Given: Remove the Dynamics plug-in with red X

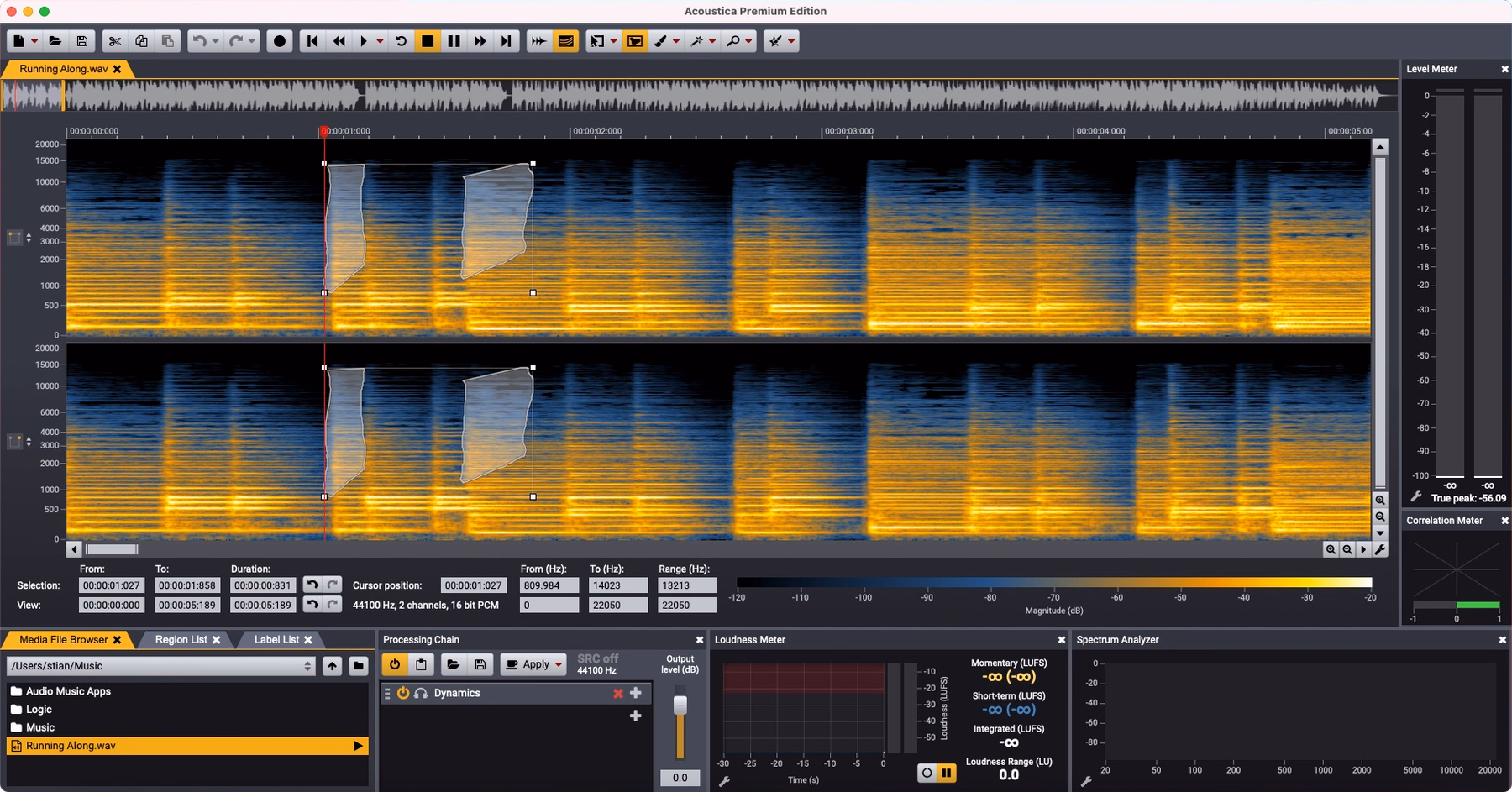Looking at the screenshot, I should tap(618, 693).
